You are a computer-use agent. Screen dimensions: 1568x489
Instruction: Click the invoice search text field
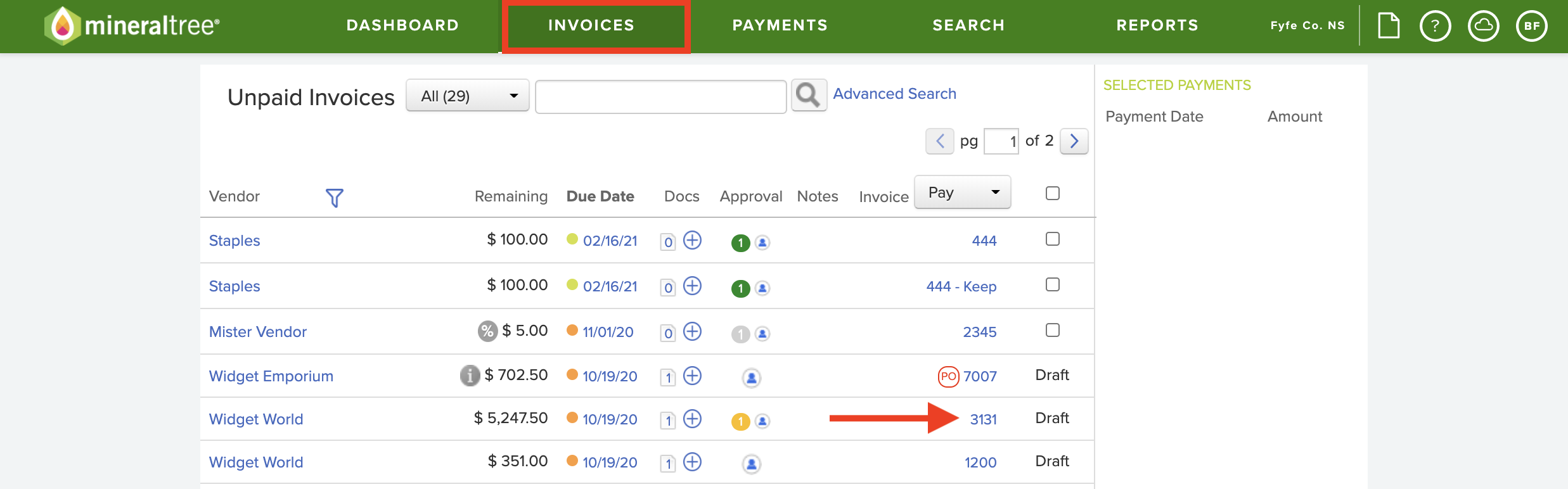661,96
